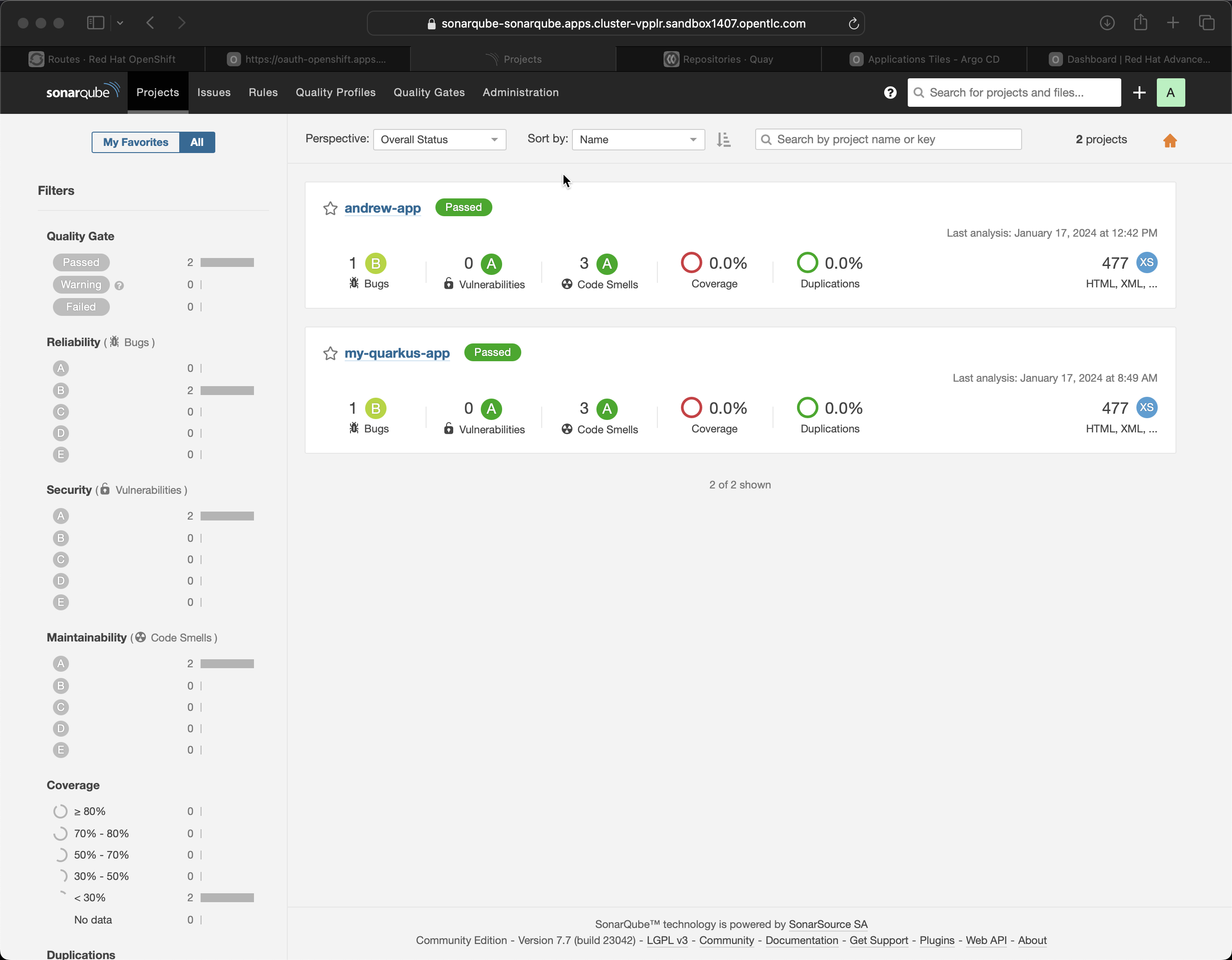Click the plus icon to create project
This screenshot has width=1232, height=960.
(x=1138, y=93)
